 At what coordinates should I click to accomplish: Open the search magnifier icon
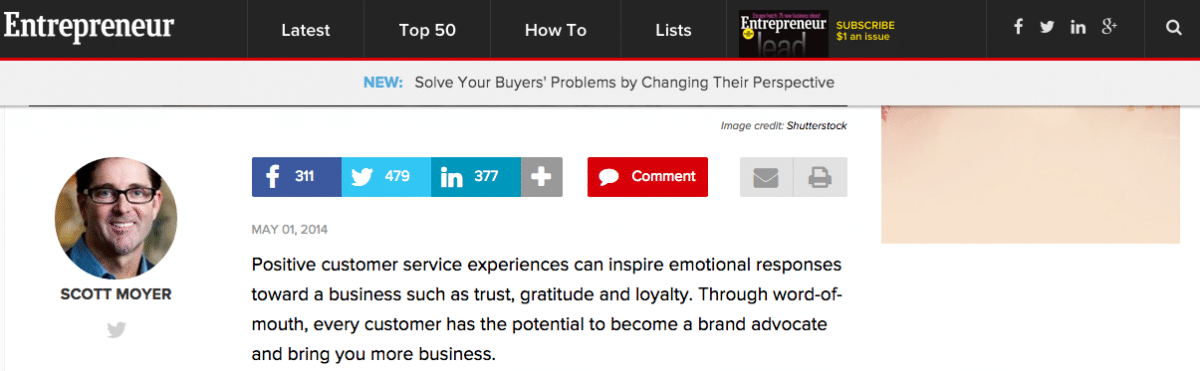tap(1174, 28)
